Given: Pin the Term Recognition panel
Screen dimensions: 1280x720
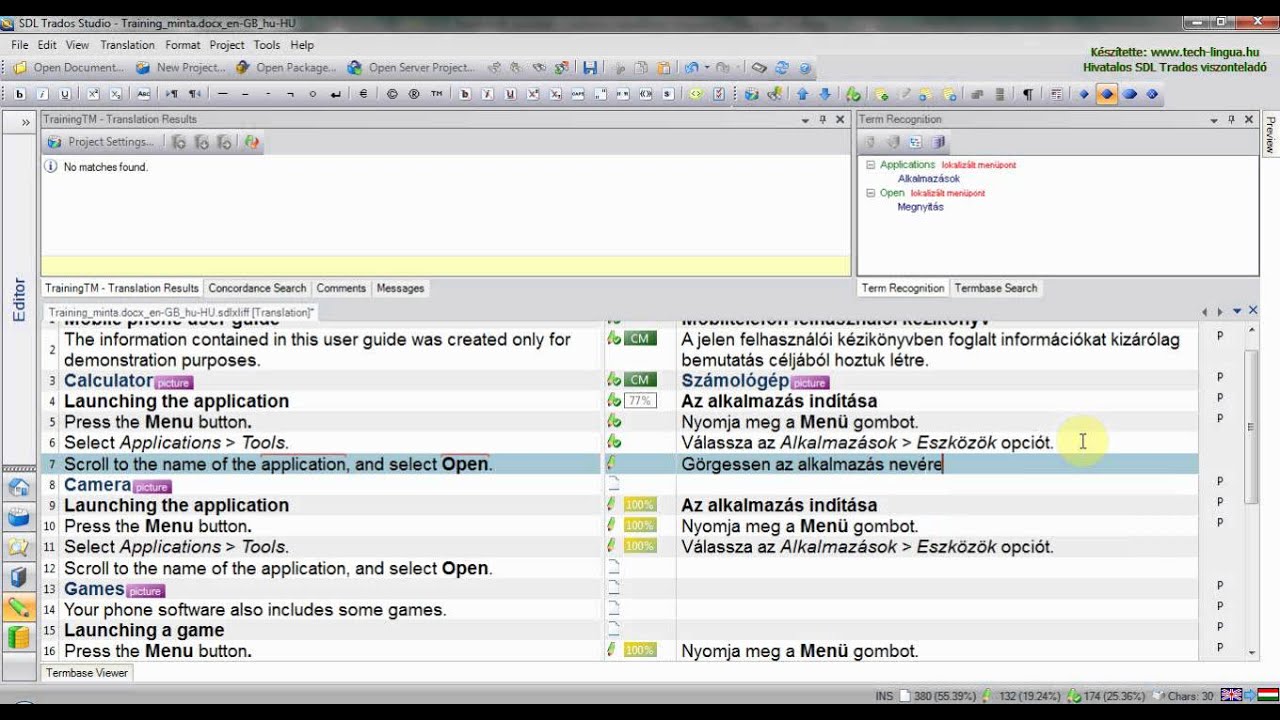Looking at the screenshot, I should [1231, 119].
